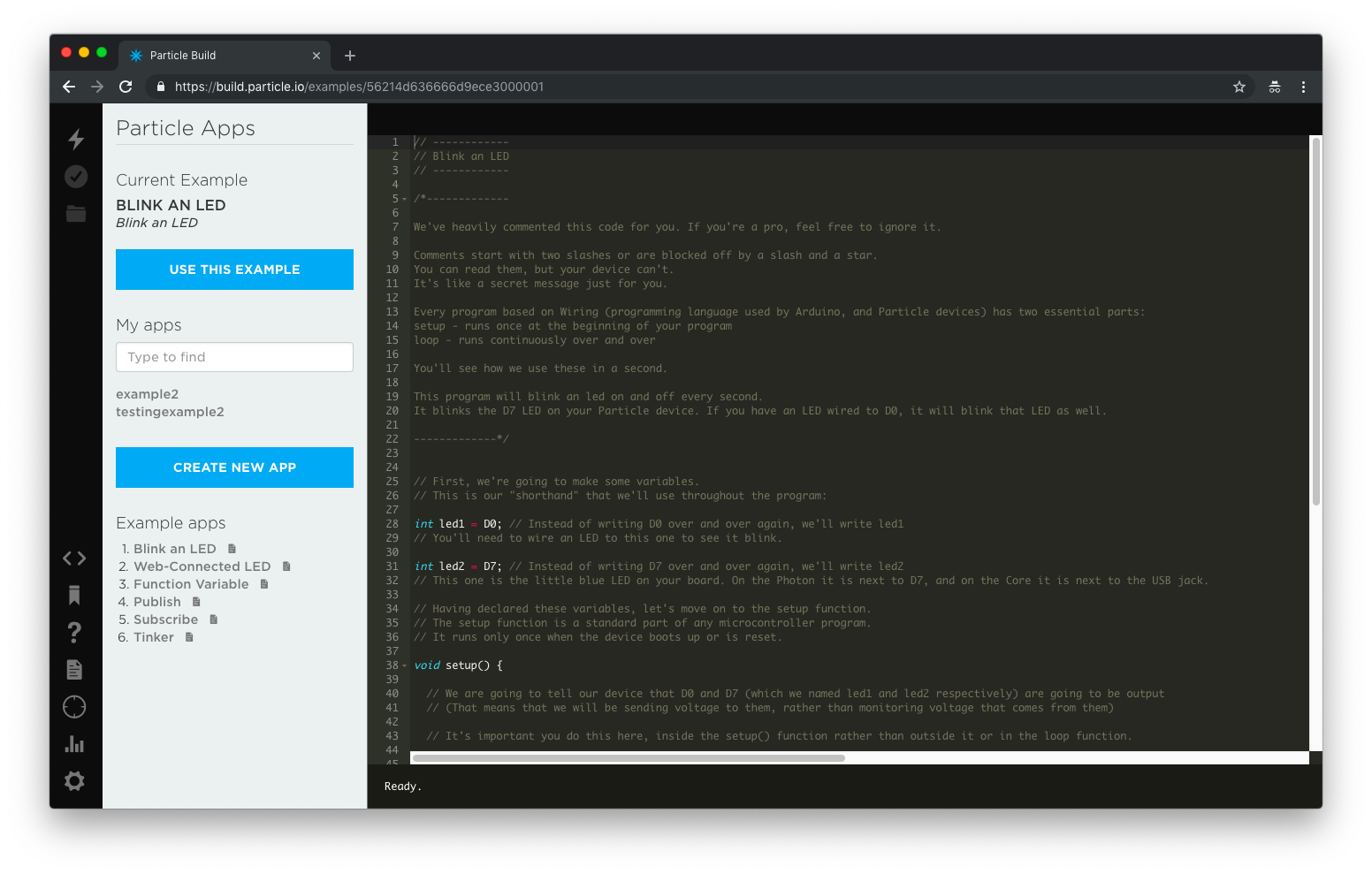Click the incognito icon in browser toolbar

tap(1275, 87)
